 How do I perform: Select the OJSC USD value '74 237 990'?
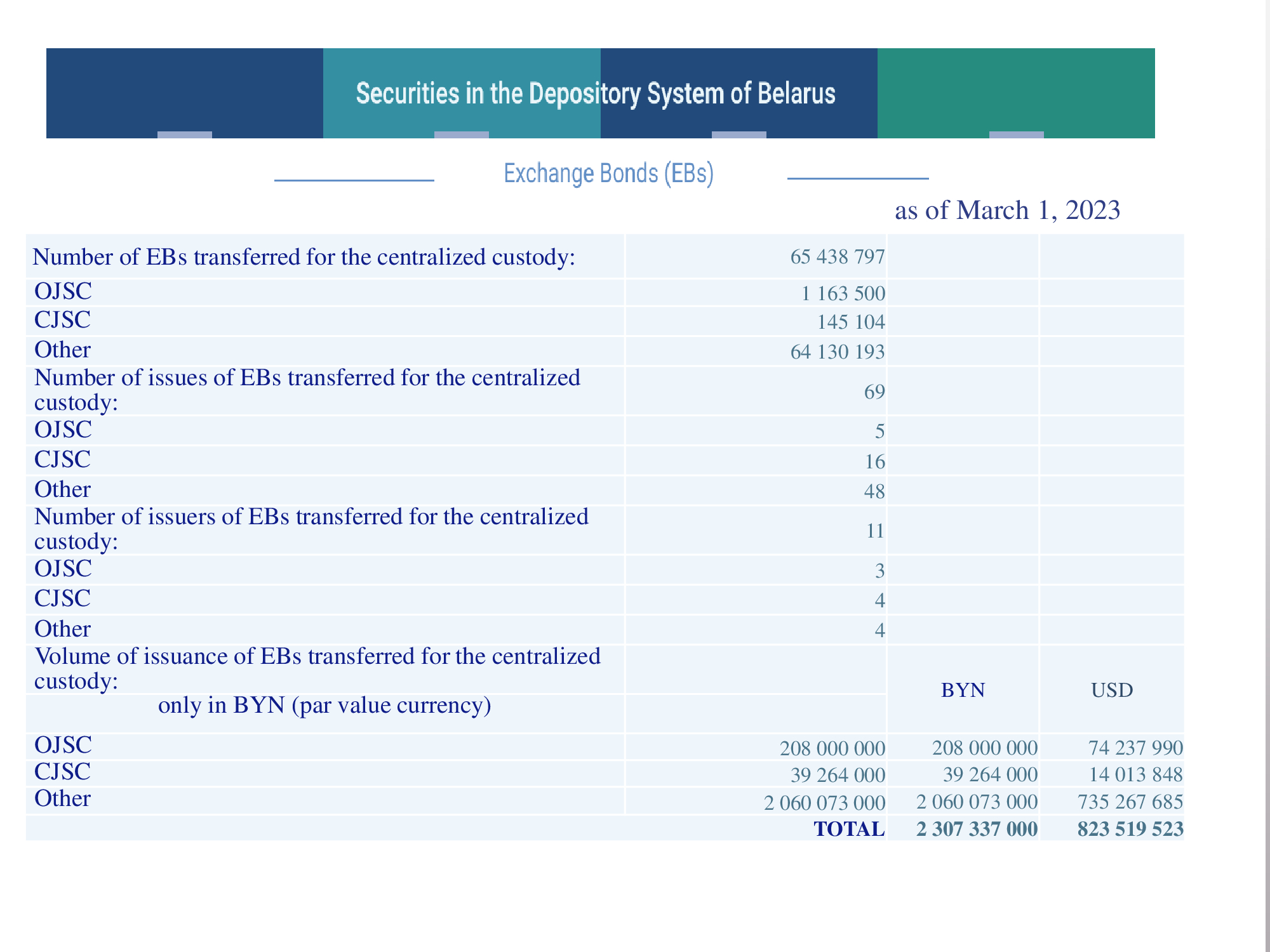(x=1135, y=748)
